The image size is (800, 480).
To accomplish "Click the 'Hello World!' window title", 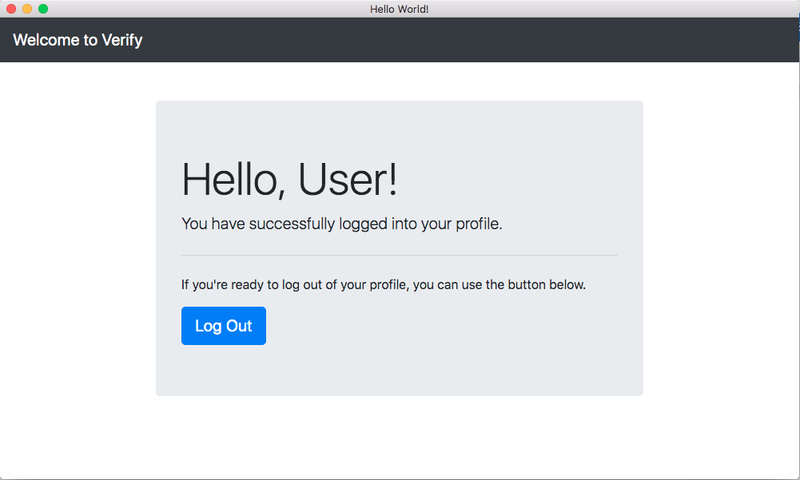I will click(x=399, y=9).
